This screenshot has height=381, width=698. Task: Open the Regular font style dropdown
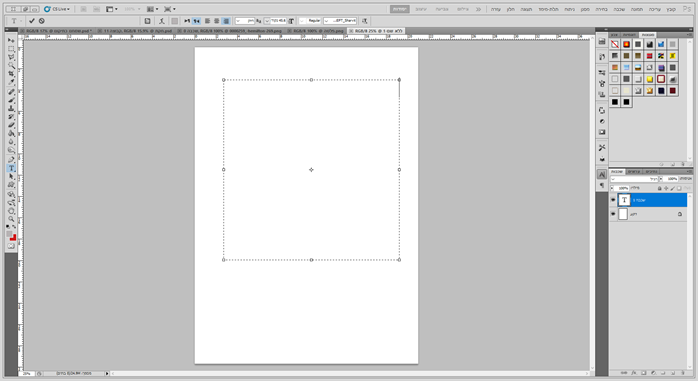[310, 21]
